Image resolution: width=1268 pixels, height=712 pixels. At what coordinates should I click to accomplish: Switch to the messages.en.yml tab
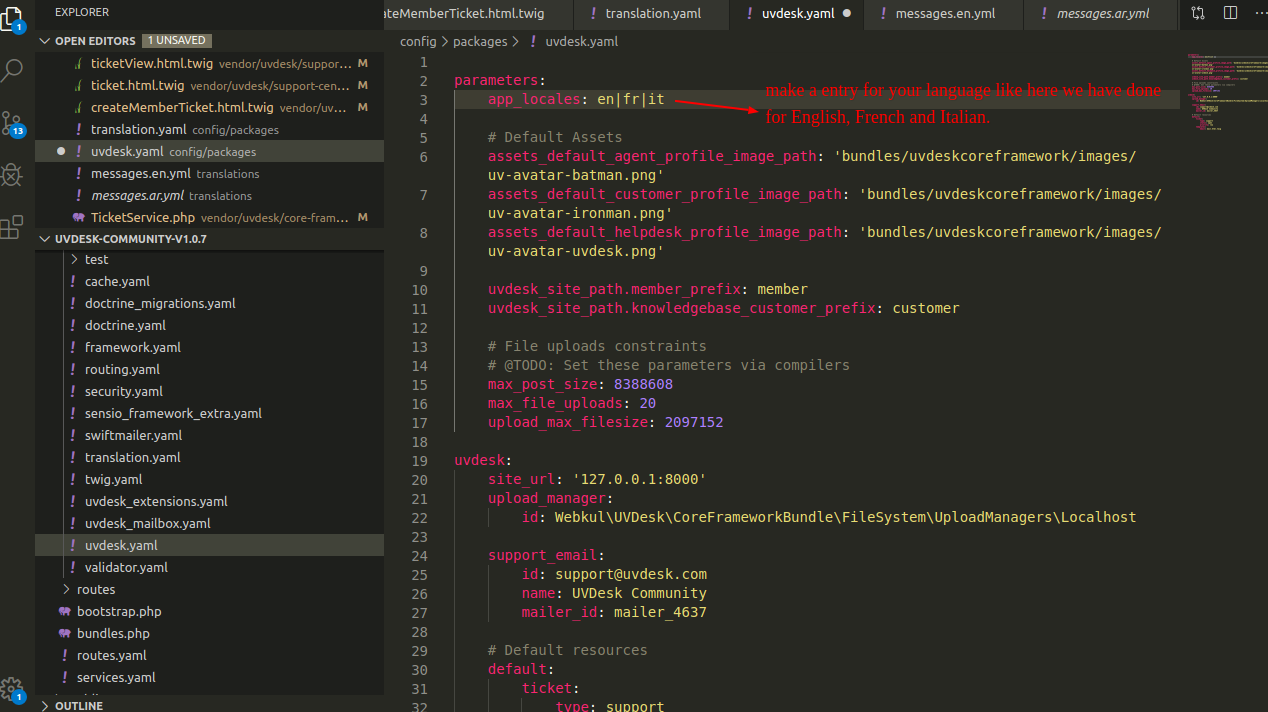pyautogui.click(x=943, y=14)
